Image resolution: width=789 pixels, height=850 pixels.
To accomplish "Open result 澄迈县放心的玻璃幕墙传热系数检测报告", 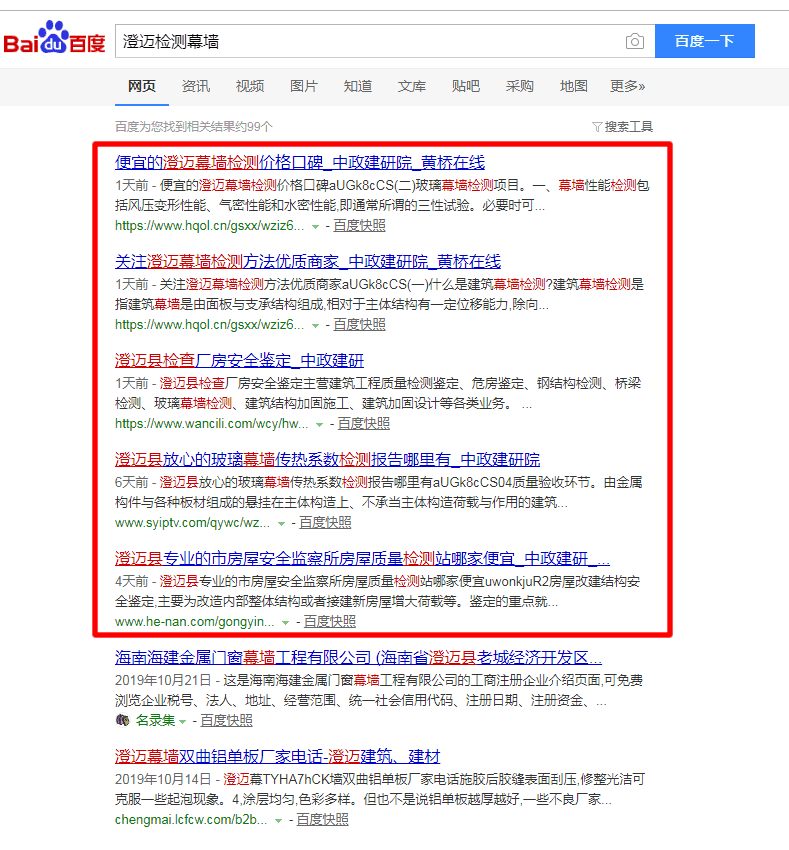I will point(328,460).
